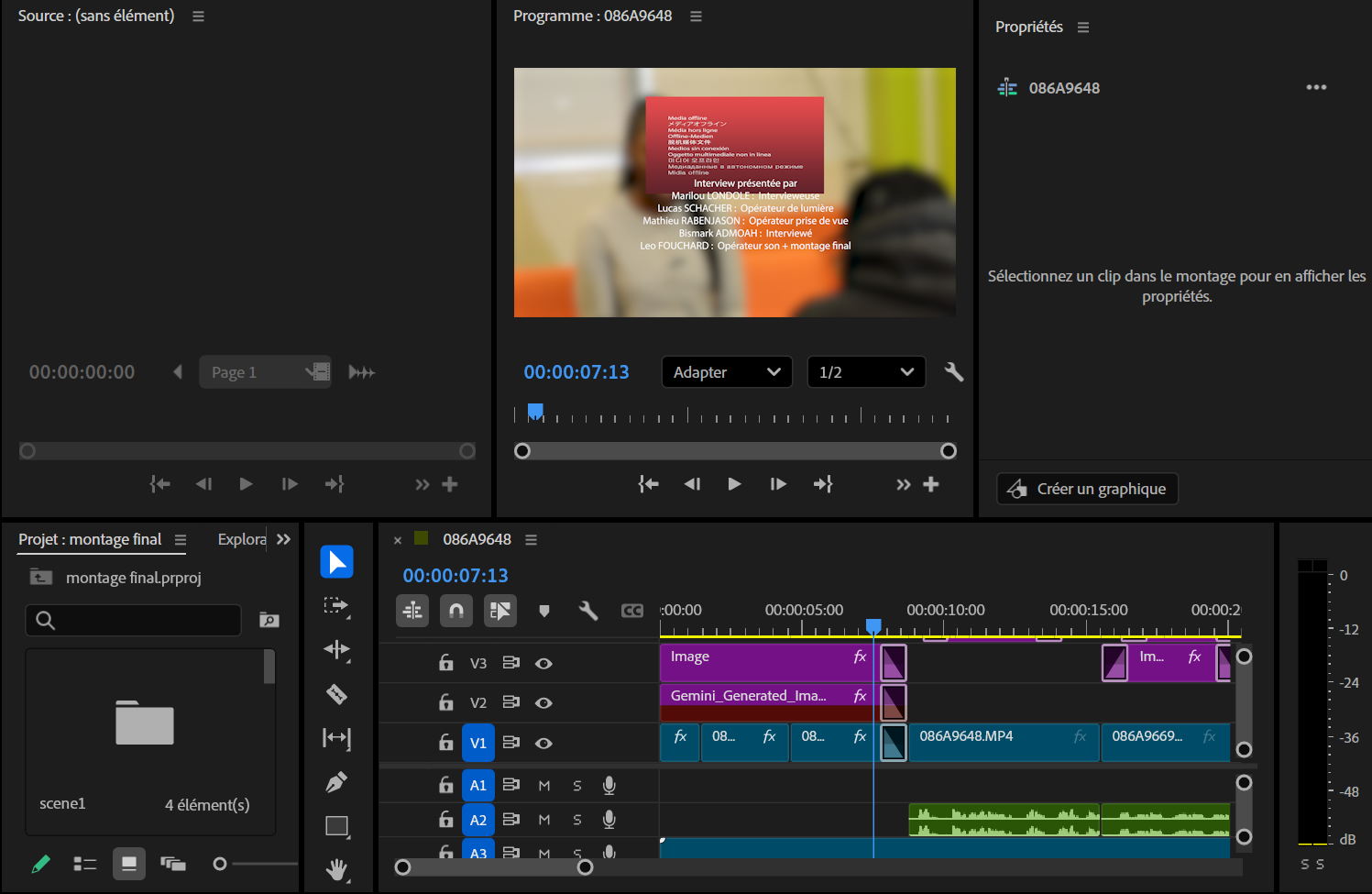
Task: Select the Razor tool
Action: click(x=337, y=693)
